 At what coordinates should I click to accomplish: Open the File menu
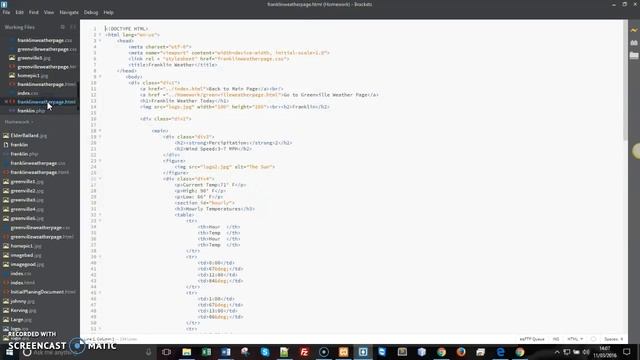(x=6, y=13)
